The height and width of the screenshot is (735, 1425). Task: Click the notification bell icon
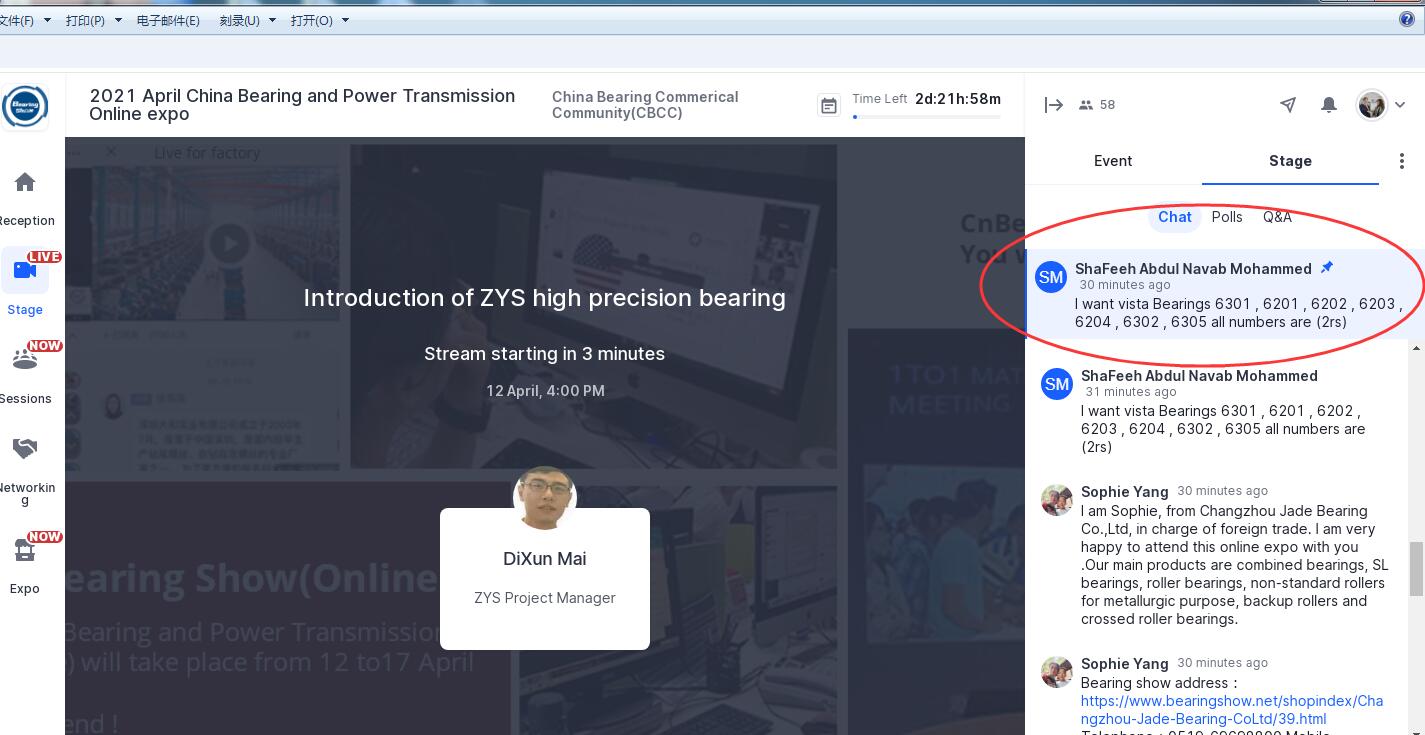[x=1328, y=105]
